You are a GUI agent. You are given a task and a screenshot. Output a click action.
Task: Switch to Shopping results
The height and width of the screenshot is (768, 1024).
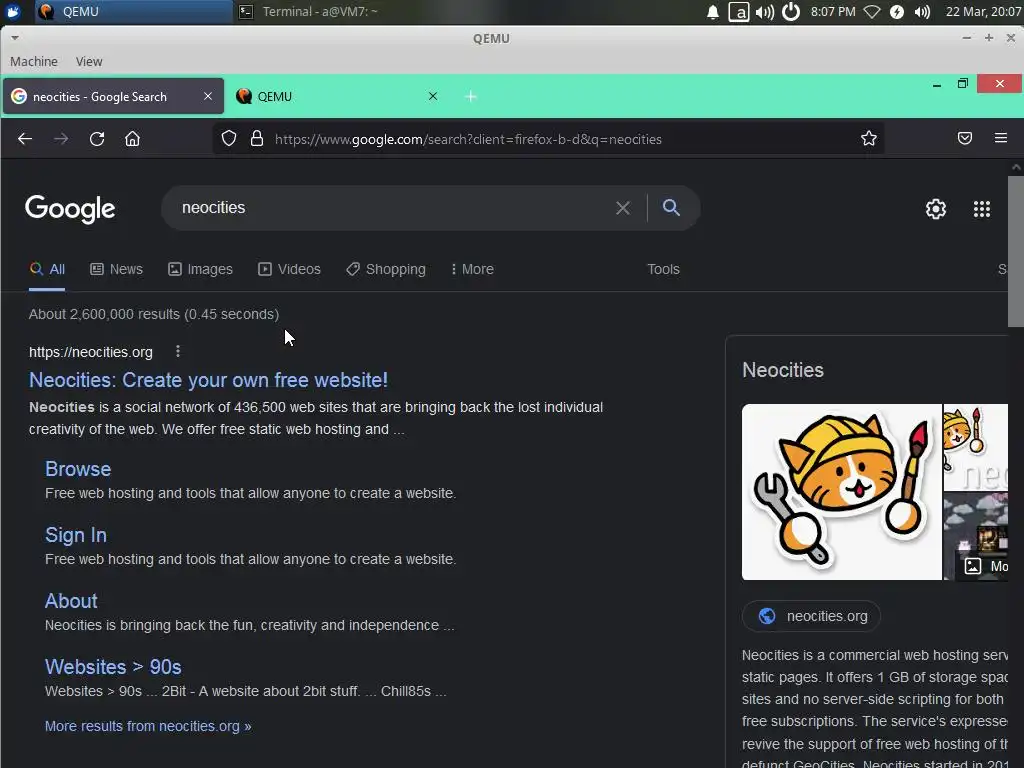tap(385, 269)
